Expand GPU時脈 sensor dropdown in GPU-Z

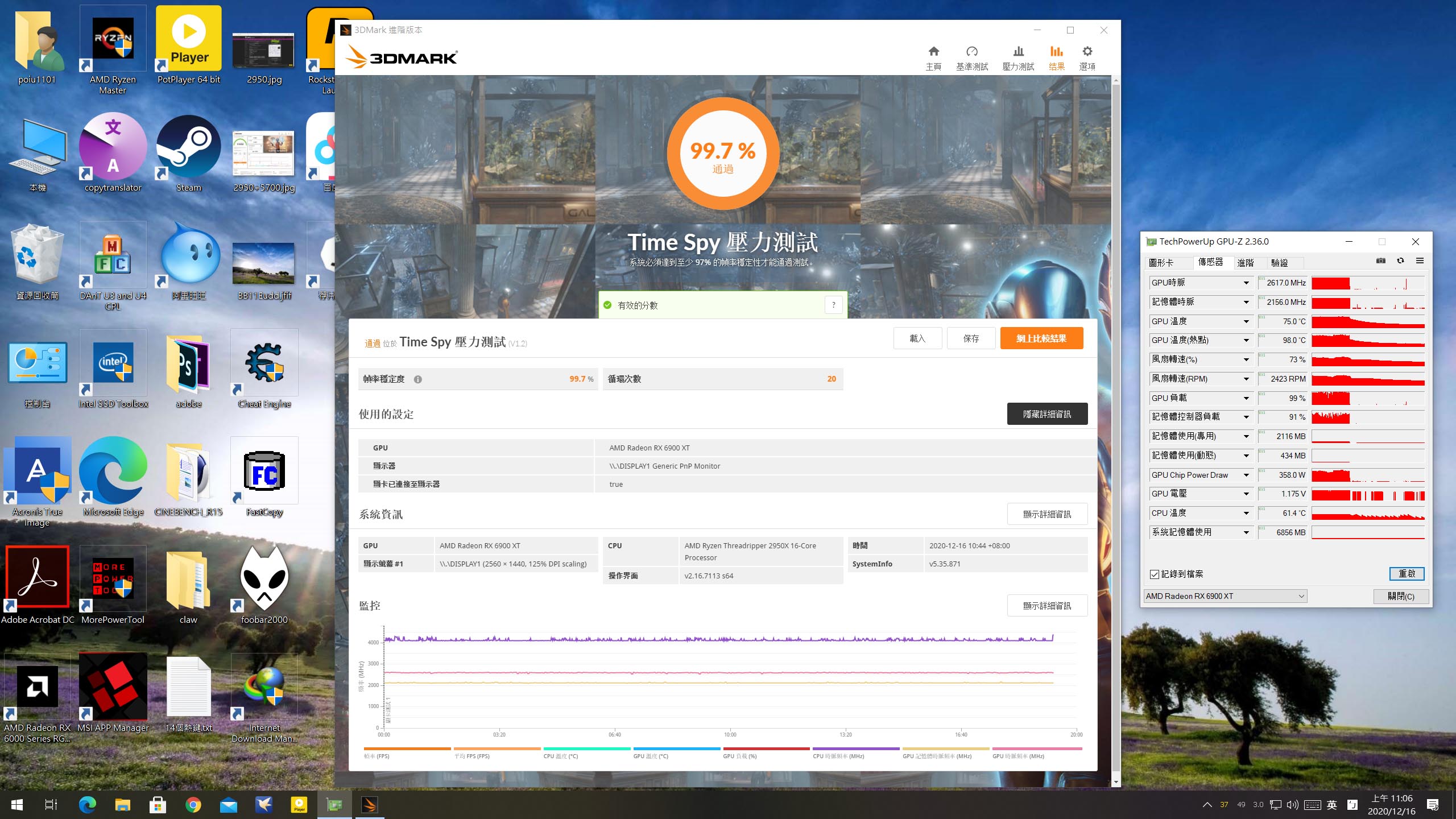pyautogui.click(x=1246, y=283)
